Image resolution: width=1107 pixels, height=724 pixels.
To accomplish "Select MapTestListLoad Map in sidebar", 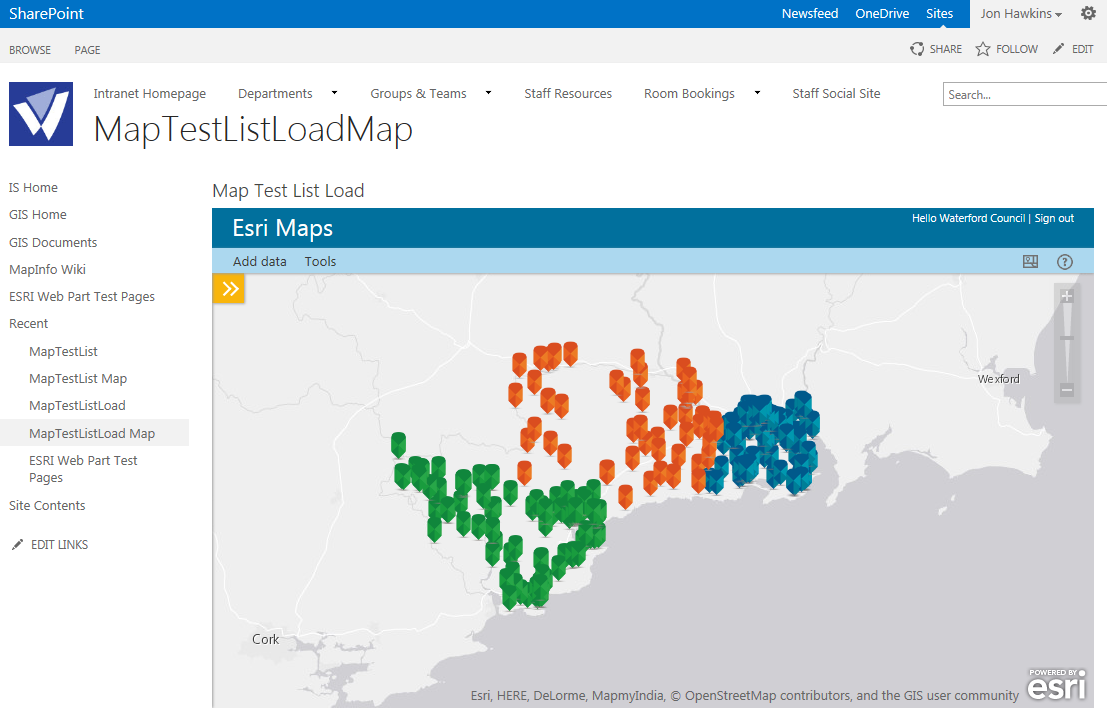I will pos(92,433).
